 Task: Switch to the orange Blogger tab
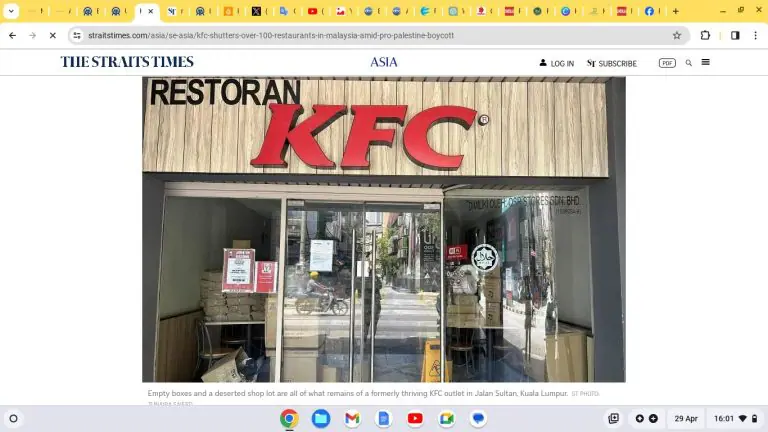[228, 11]
